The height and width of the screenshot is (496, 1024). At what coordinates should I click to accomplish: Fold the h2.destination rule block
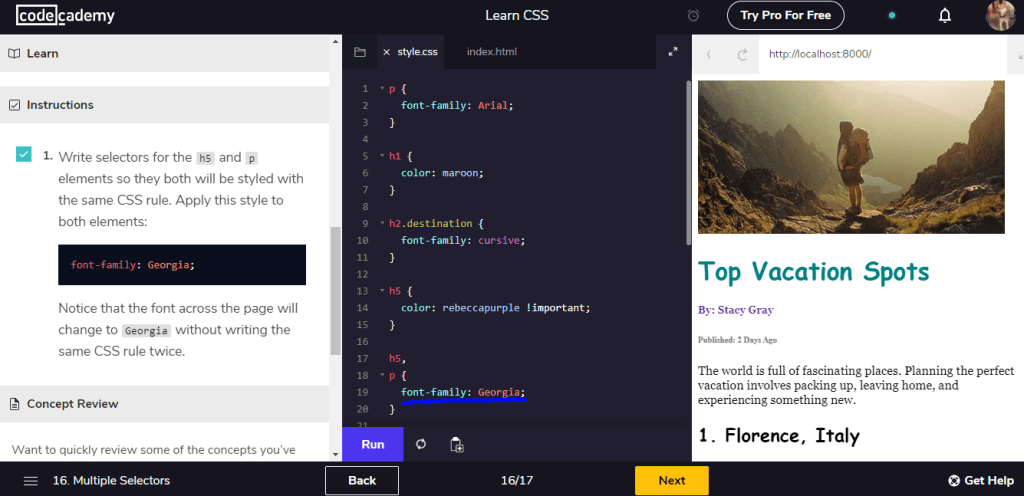click(x=381, y=224)
